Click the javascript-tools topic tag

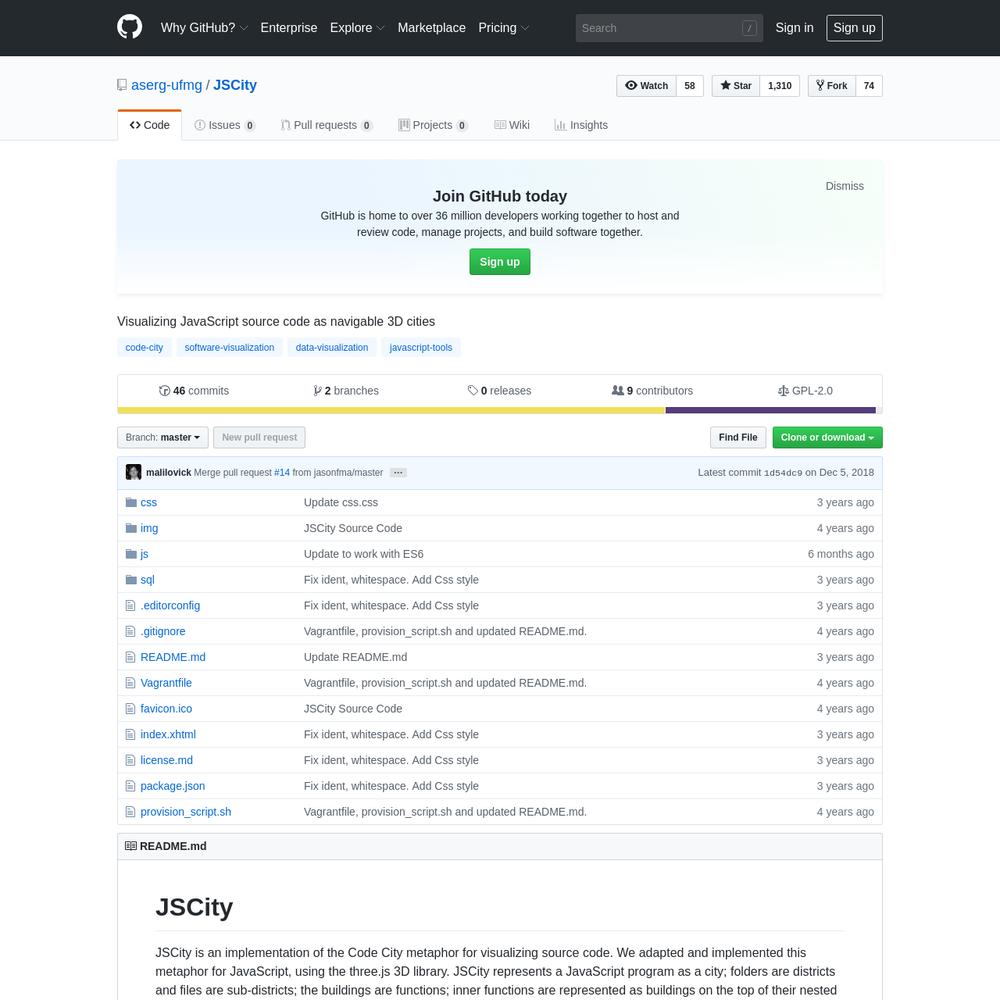point(420,348)
